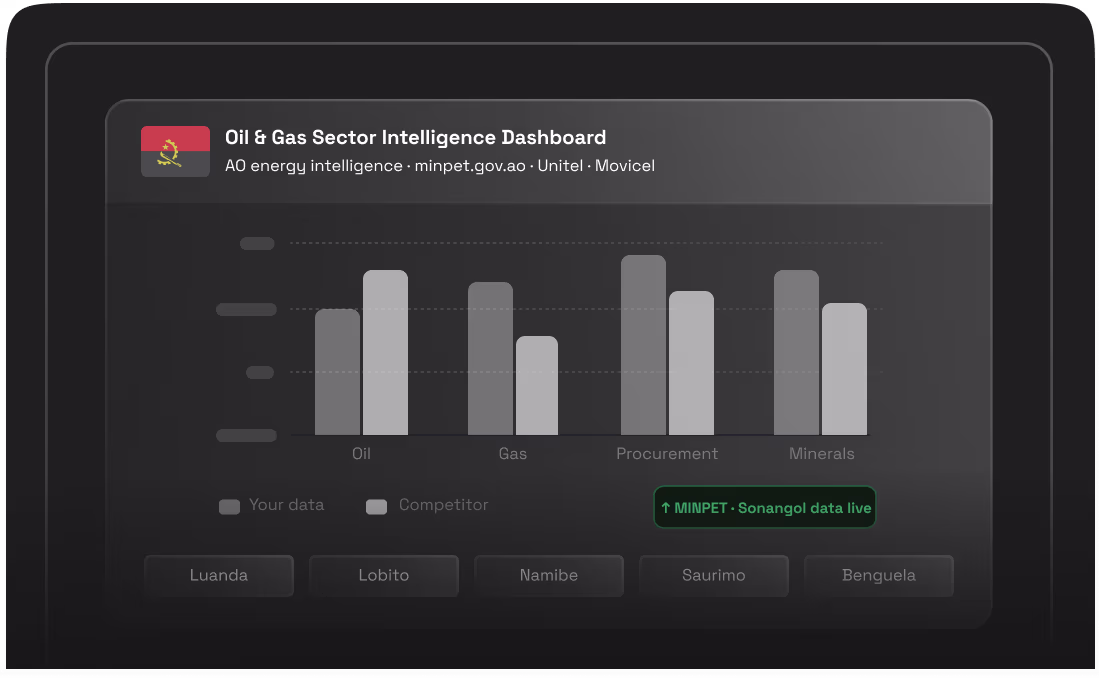The width and height of the screenshot is (1101, 678).
Task: Click the Angola flag icon
Action: 175,152
